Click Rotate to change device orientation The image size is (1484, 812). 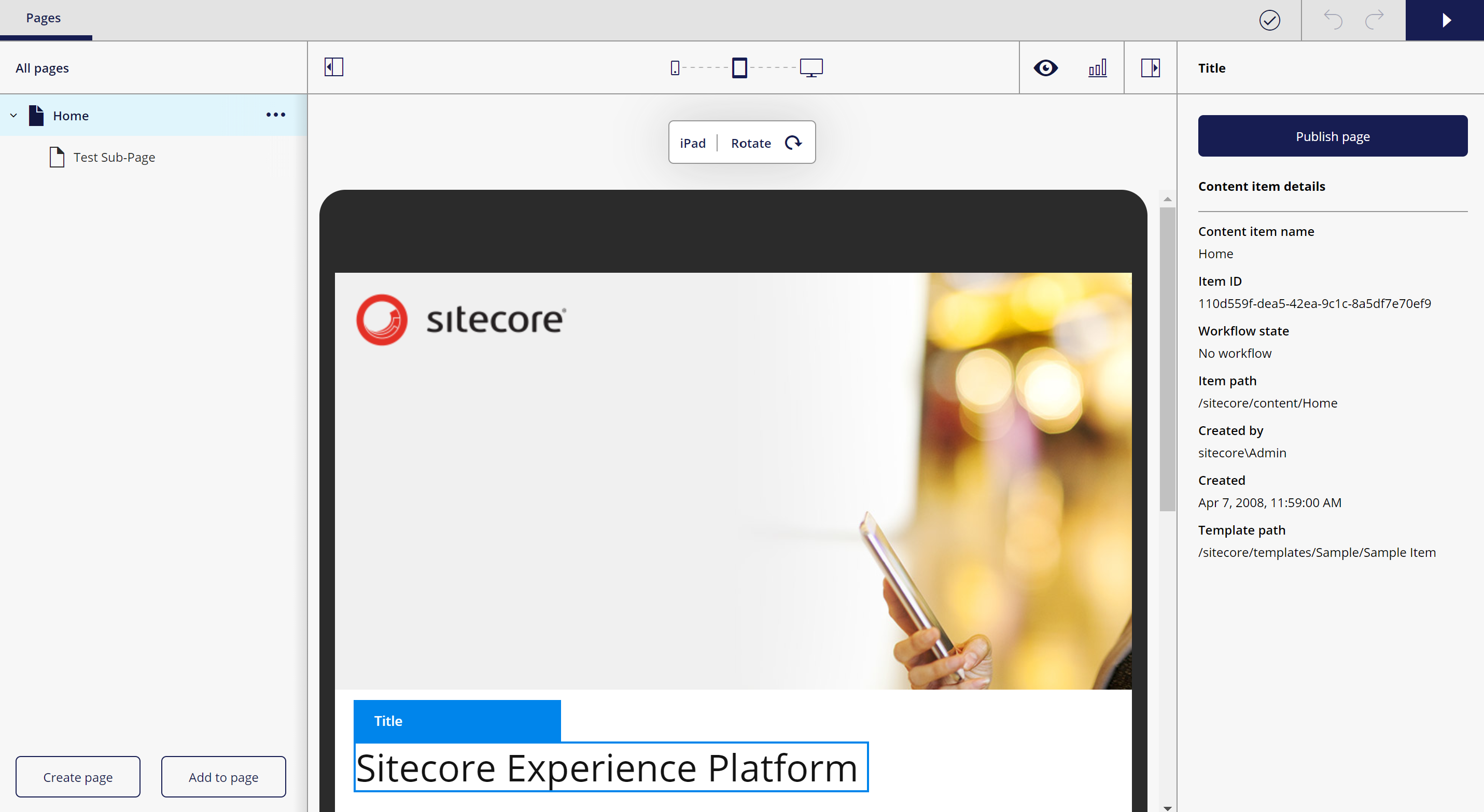766,143
